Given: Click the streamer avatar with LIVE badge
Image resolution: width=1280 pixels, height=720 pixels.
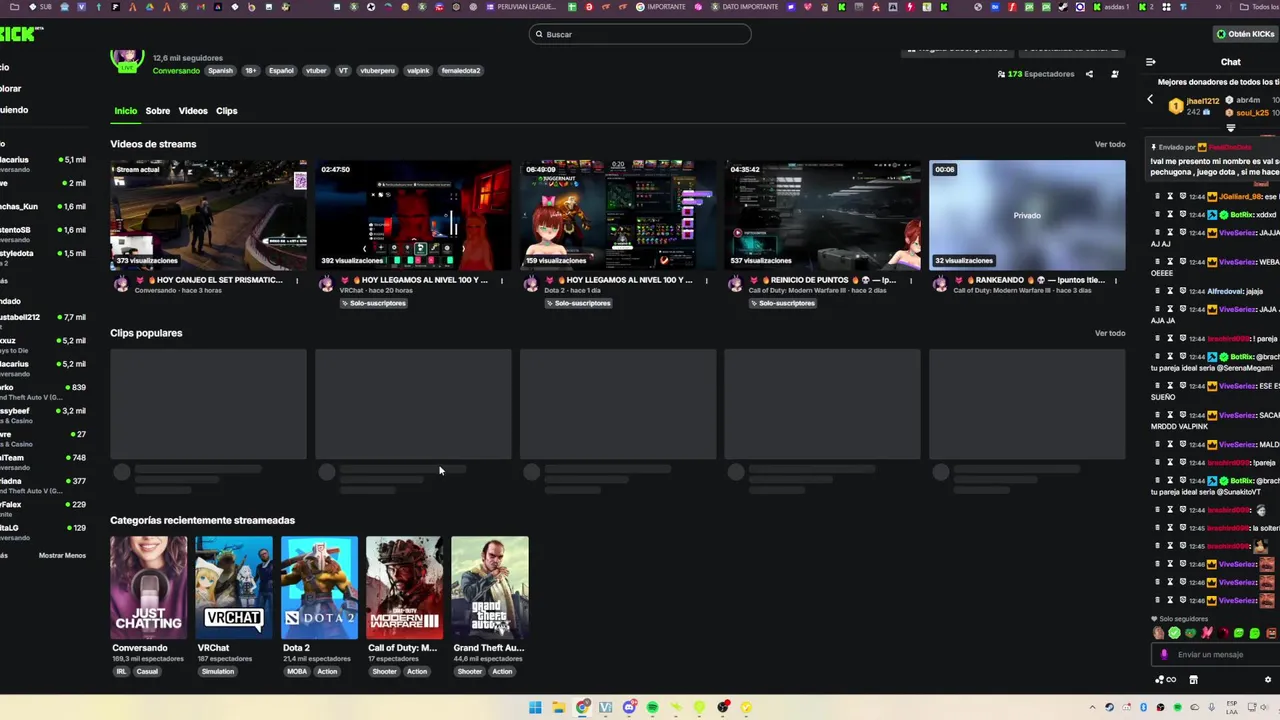Looking at the screenshot, I should [x=127, y=61].
